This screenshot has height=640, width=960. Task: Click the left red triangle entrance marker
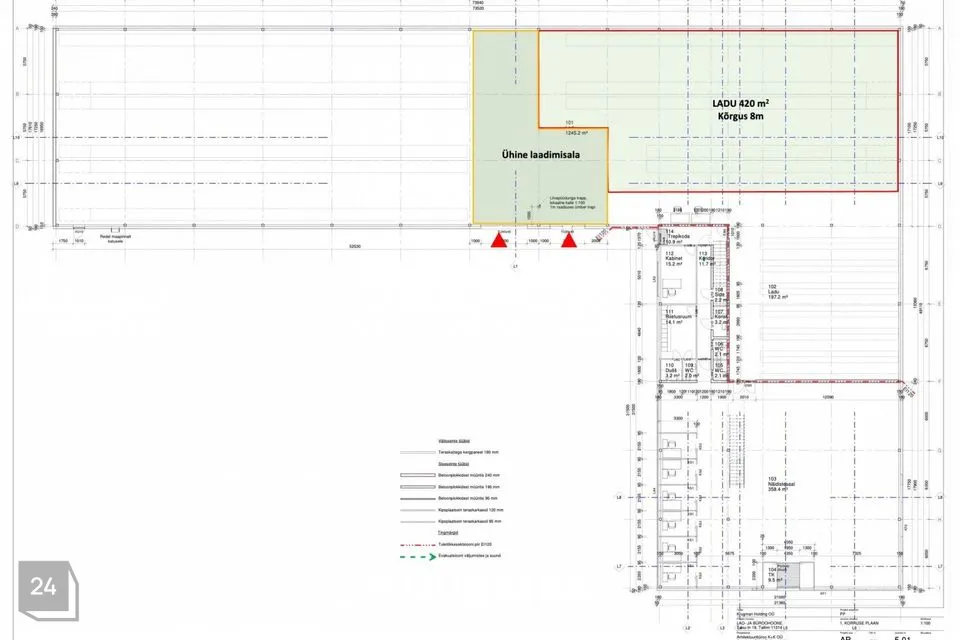(x=498, y=240)
